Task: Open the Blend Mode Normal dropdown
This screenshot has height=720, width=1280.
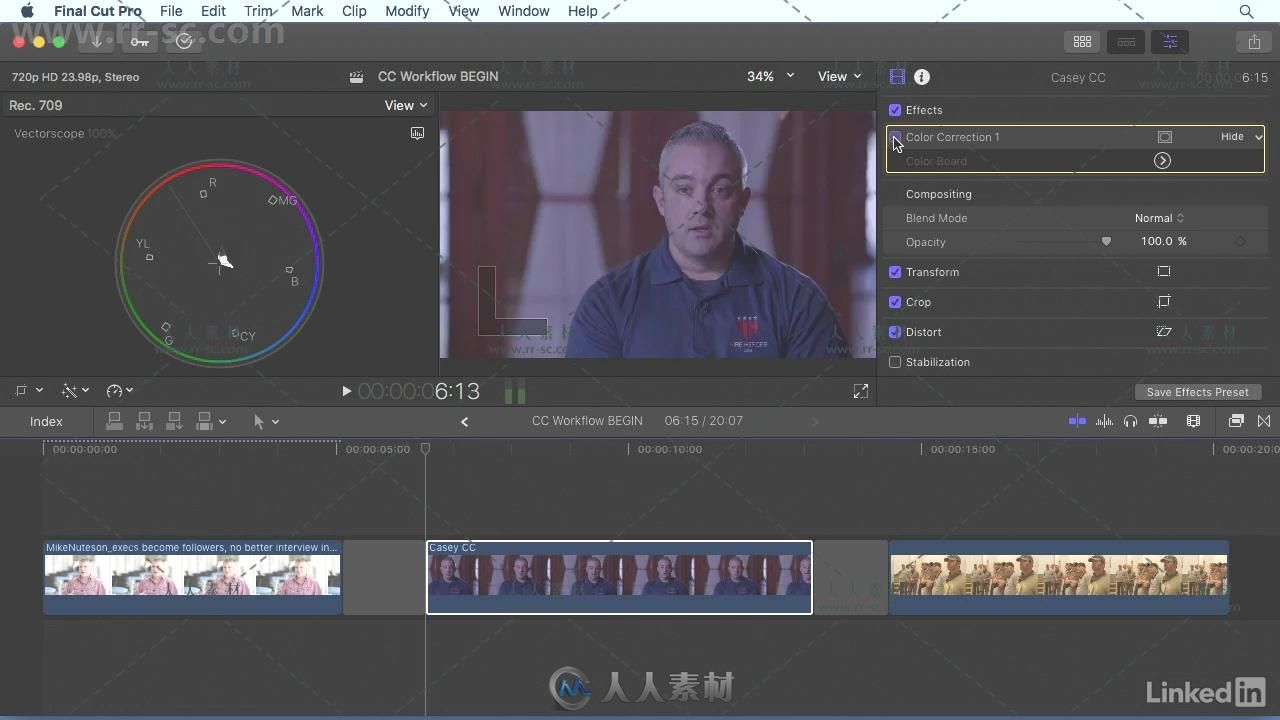Action: coord(1159,218)
